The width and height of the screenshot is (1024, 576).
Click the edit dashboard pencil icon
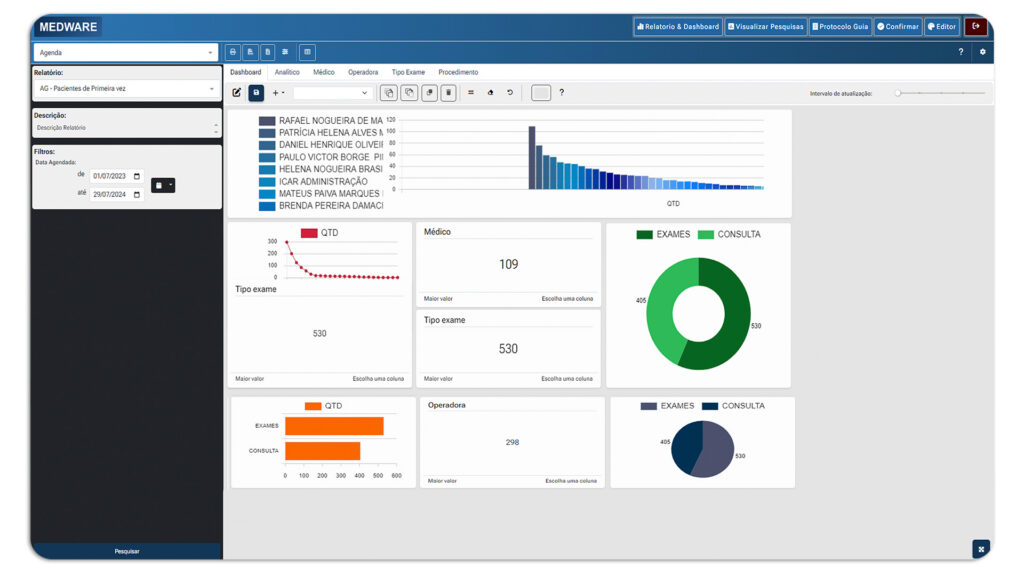[236, 93]
